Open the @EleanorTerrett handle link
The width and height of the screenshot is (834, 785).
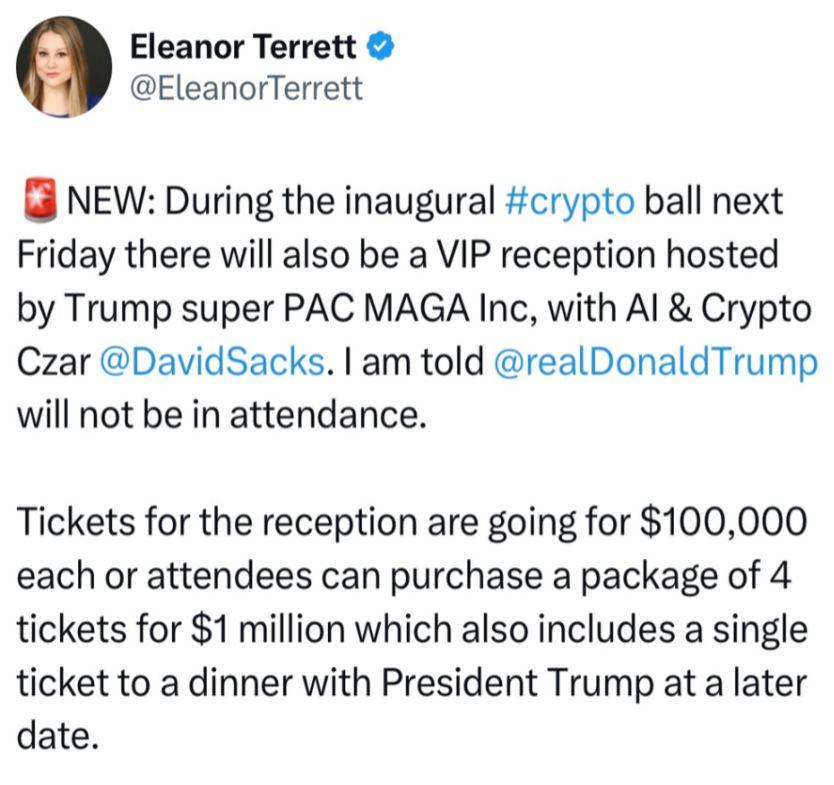247,90
